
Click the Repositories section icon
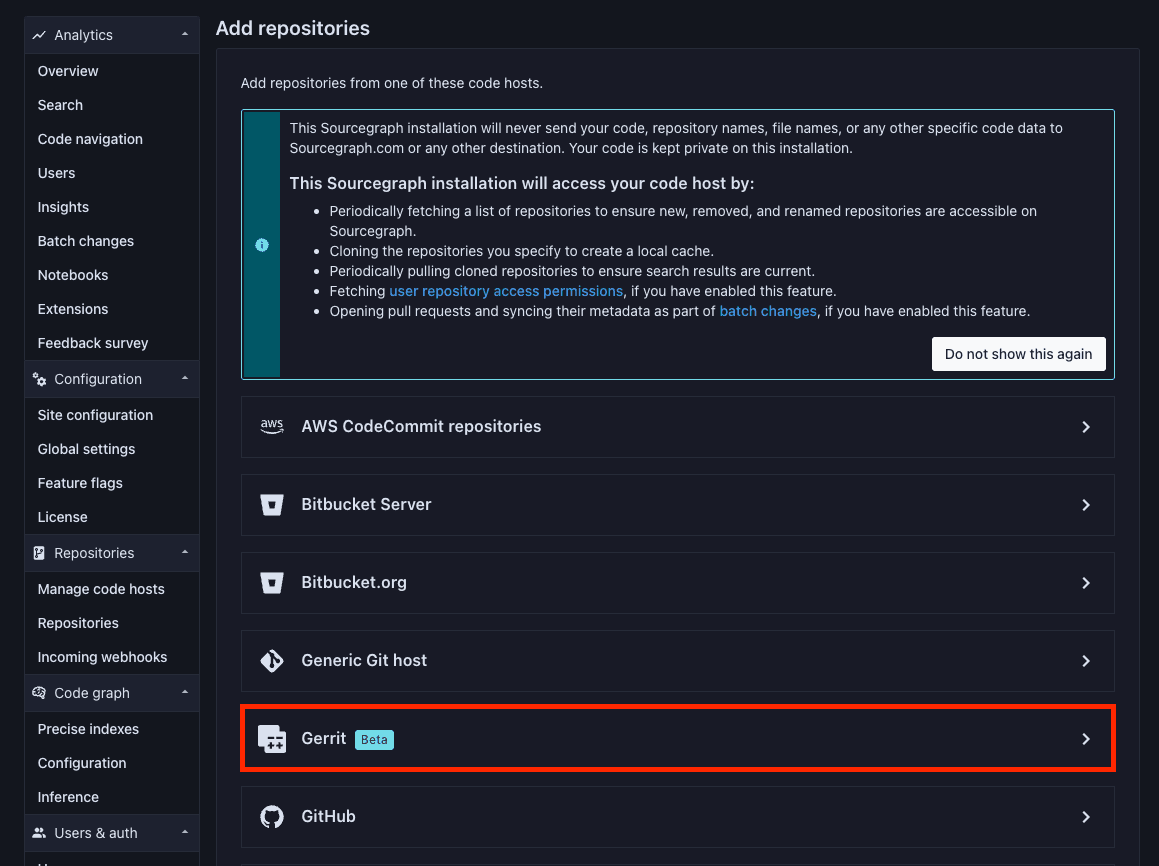[x=39, y=553]
